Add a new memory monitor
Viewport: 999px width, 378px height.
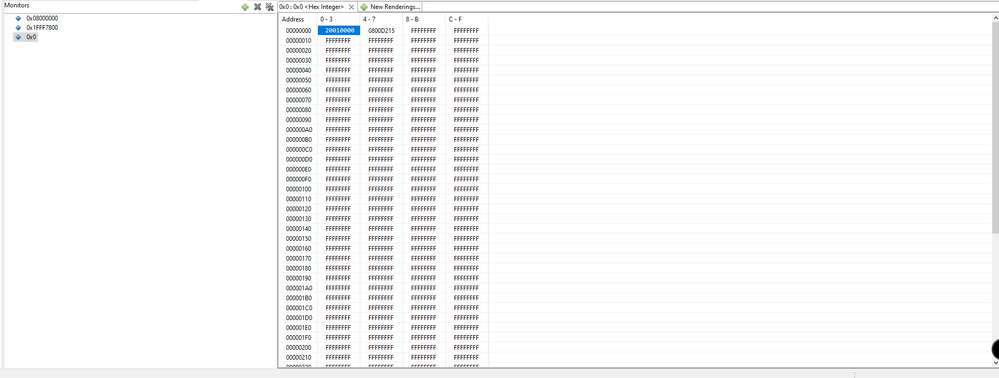coord(245,7)
